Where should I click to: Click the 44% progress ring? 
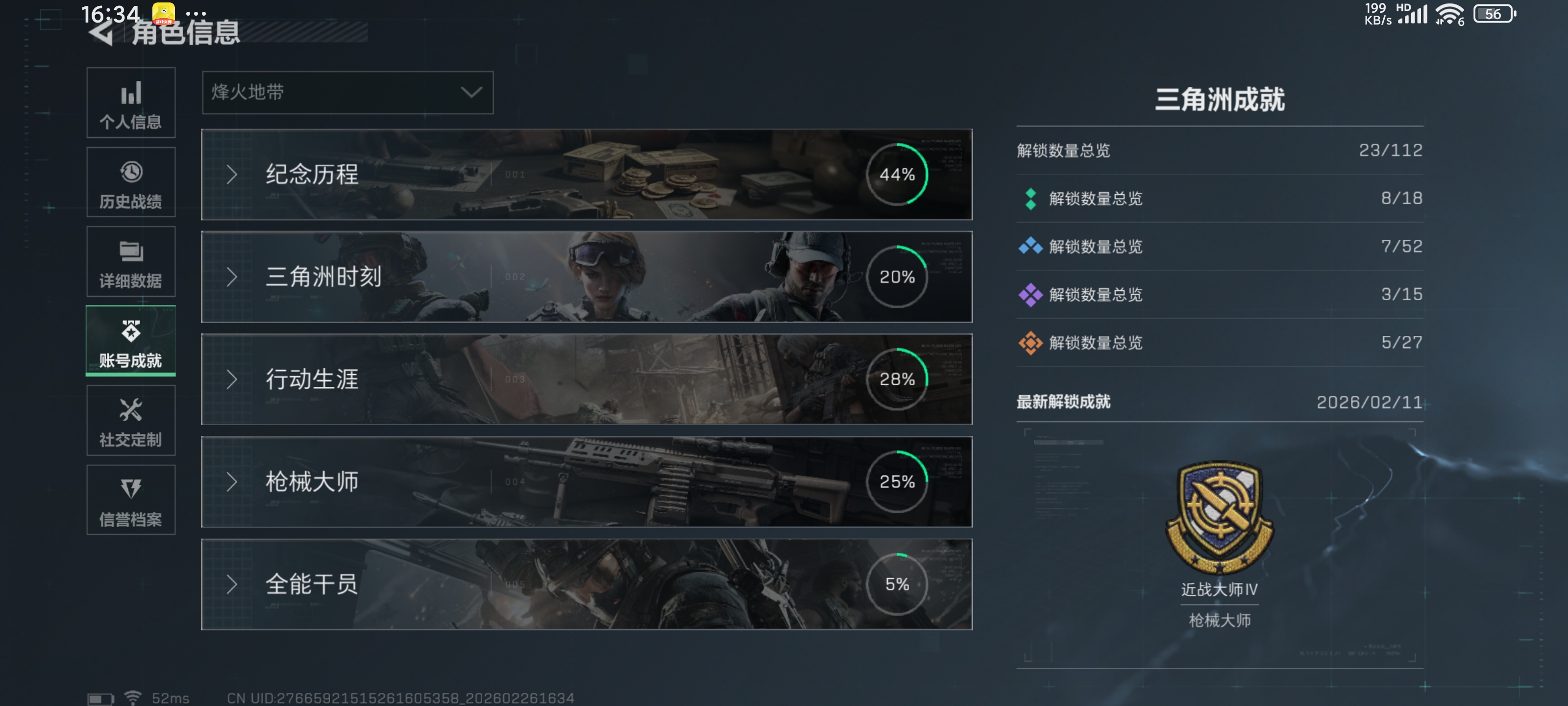coord(897,175)
